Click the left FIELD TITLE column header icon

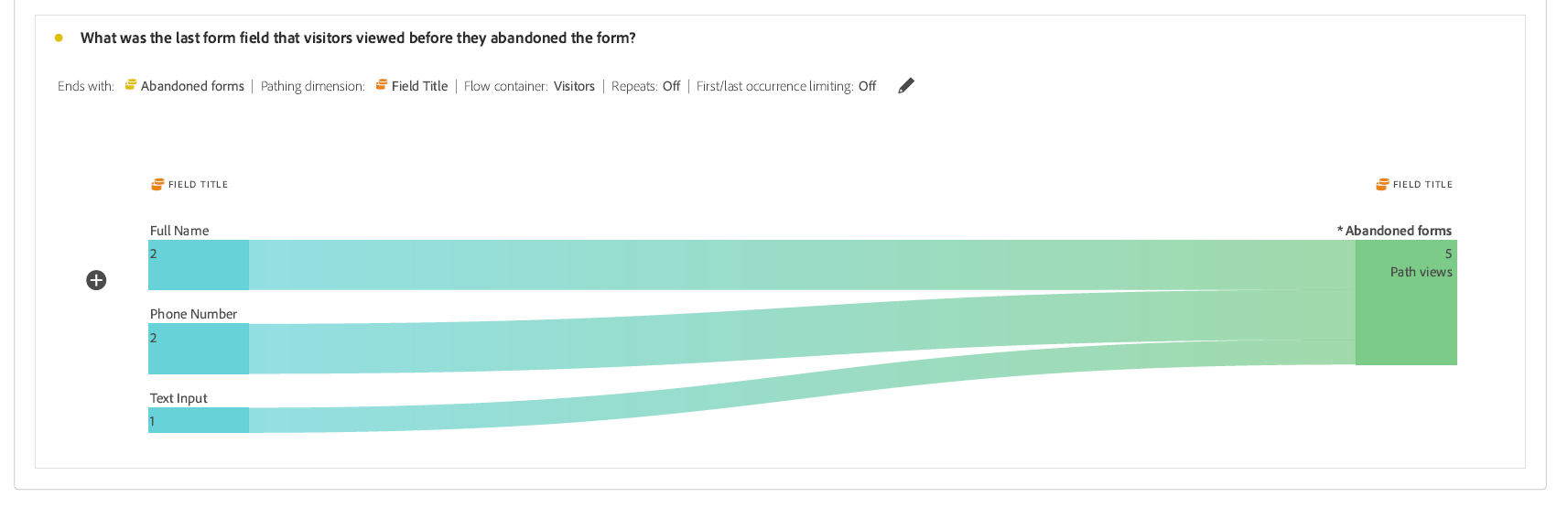coord(157,184)
